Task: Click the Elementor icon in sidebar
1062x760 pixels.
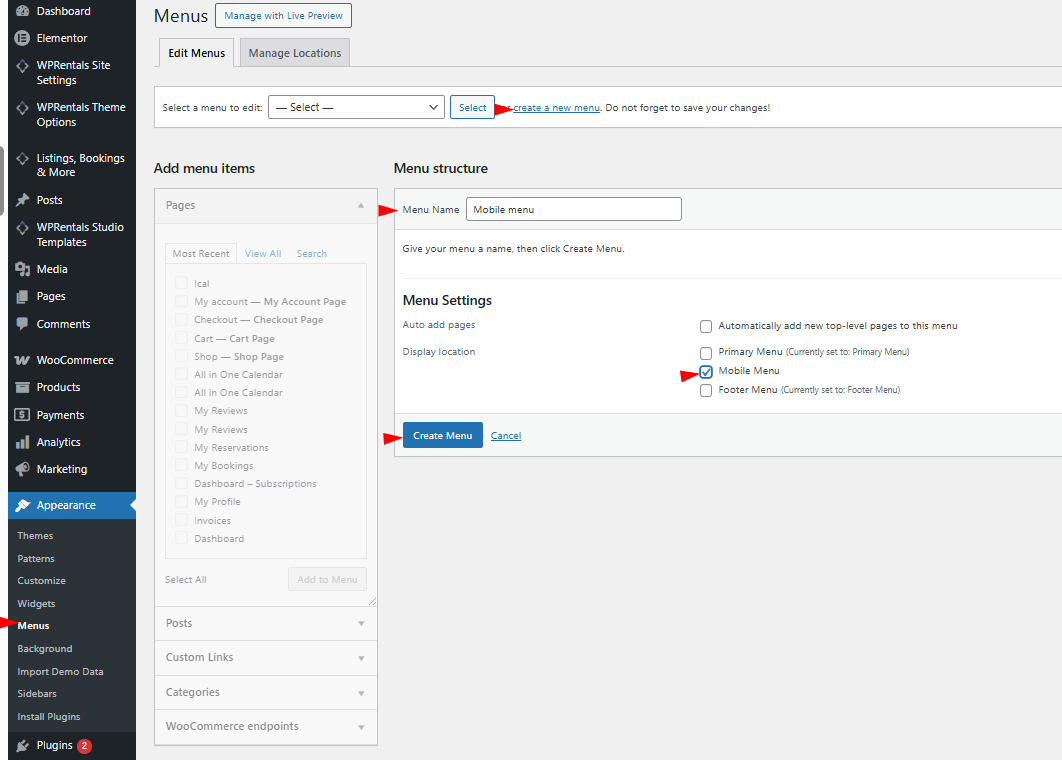Action: 22,38
